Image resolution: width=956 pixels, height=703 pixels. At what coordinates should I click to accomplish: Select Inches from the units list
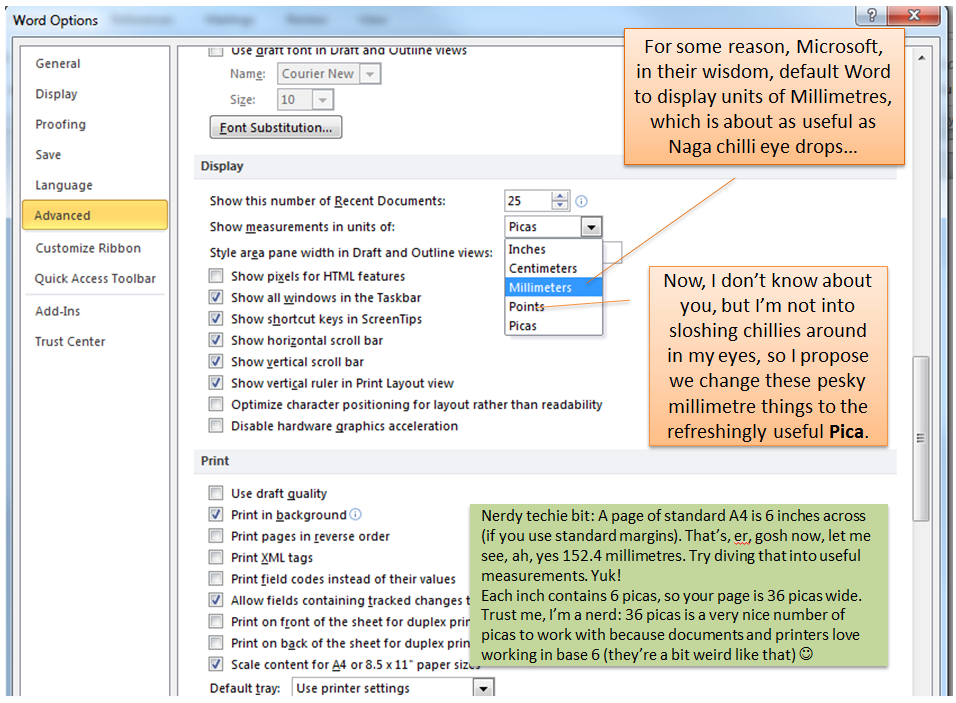click(x=527, y=249)
